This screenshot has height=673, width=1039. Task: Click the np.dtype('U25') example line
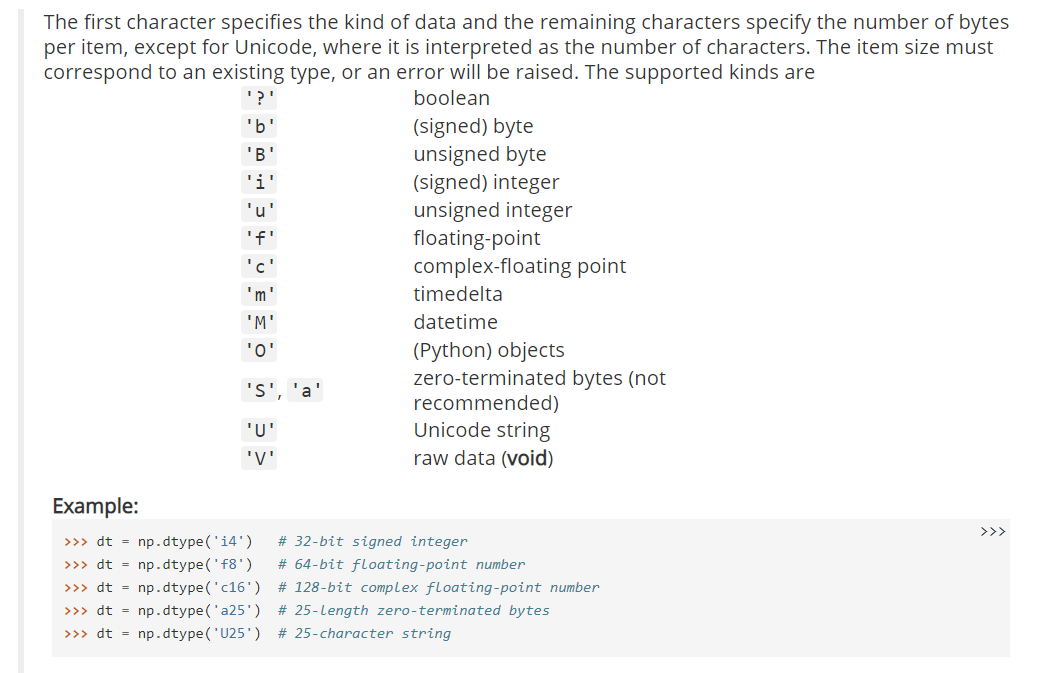(x=257, y=633)
